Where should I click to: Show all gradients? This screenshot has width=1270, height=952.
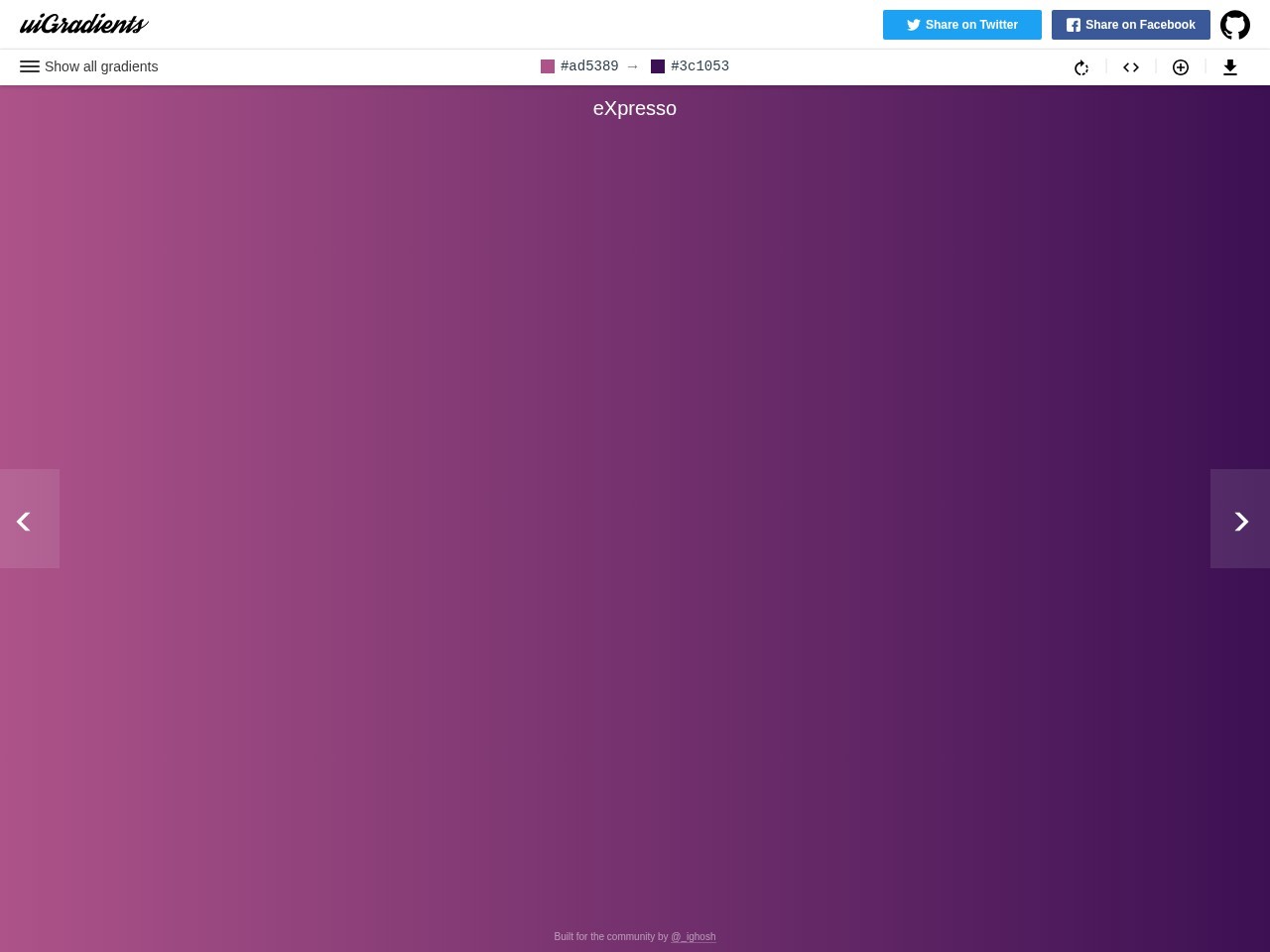click(101, 66)
